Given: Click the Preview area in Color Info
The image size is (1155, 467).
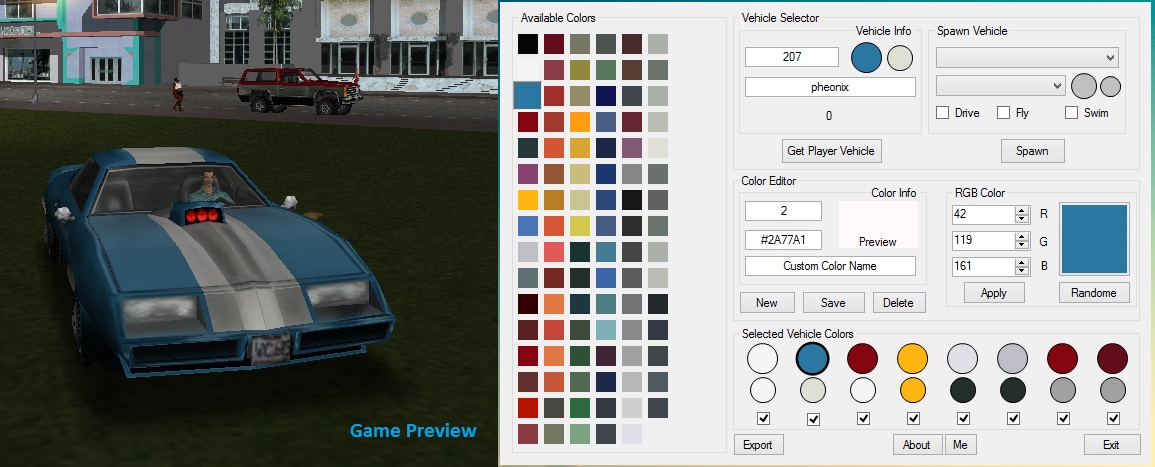Looking at the screenshot, I should [x=878, y=225].
